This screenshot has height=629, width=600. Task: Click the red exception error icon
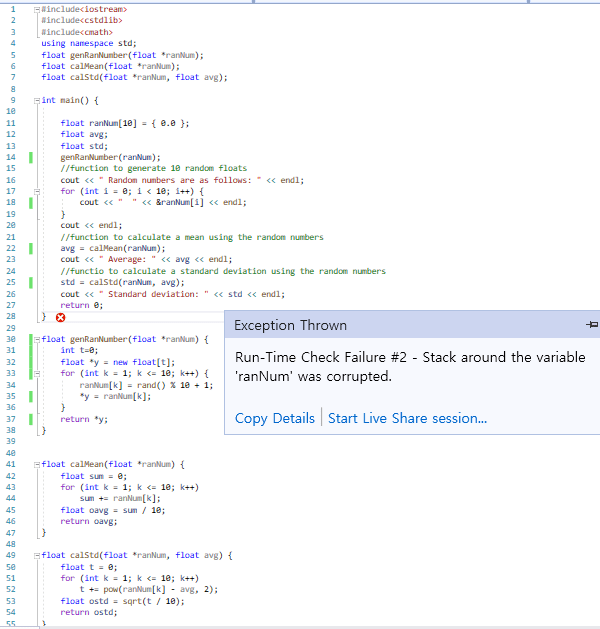60,317
